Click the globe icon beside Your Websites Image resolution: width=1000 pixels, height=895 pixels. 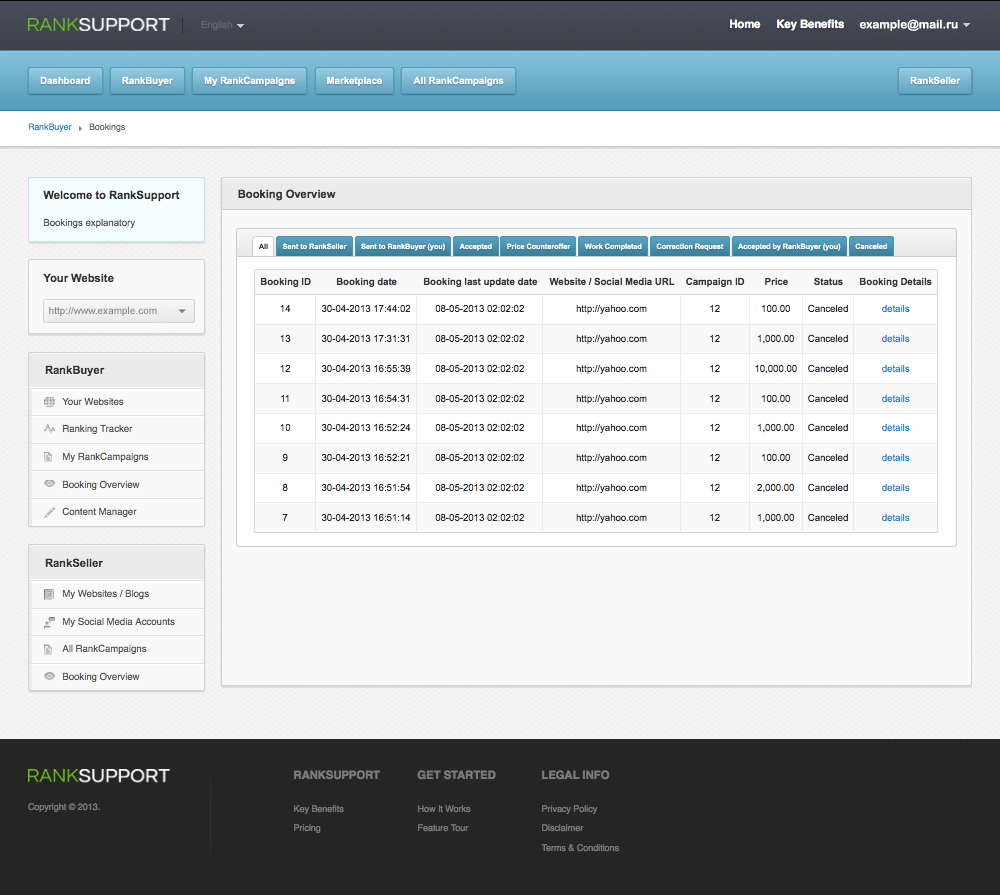coord(49,402)
